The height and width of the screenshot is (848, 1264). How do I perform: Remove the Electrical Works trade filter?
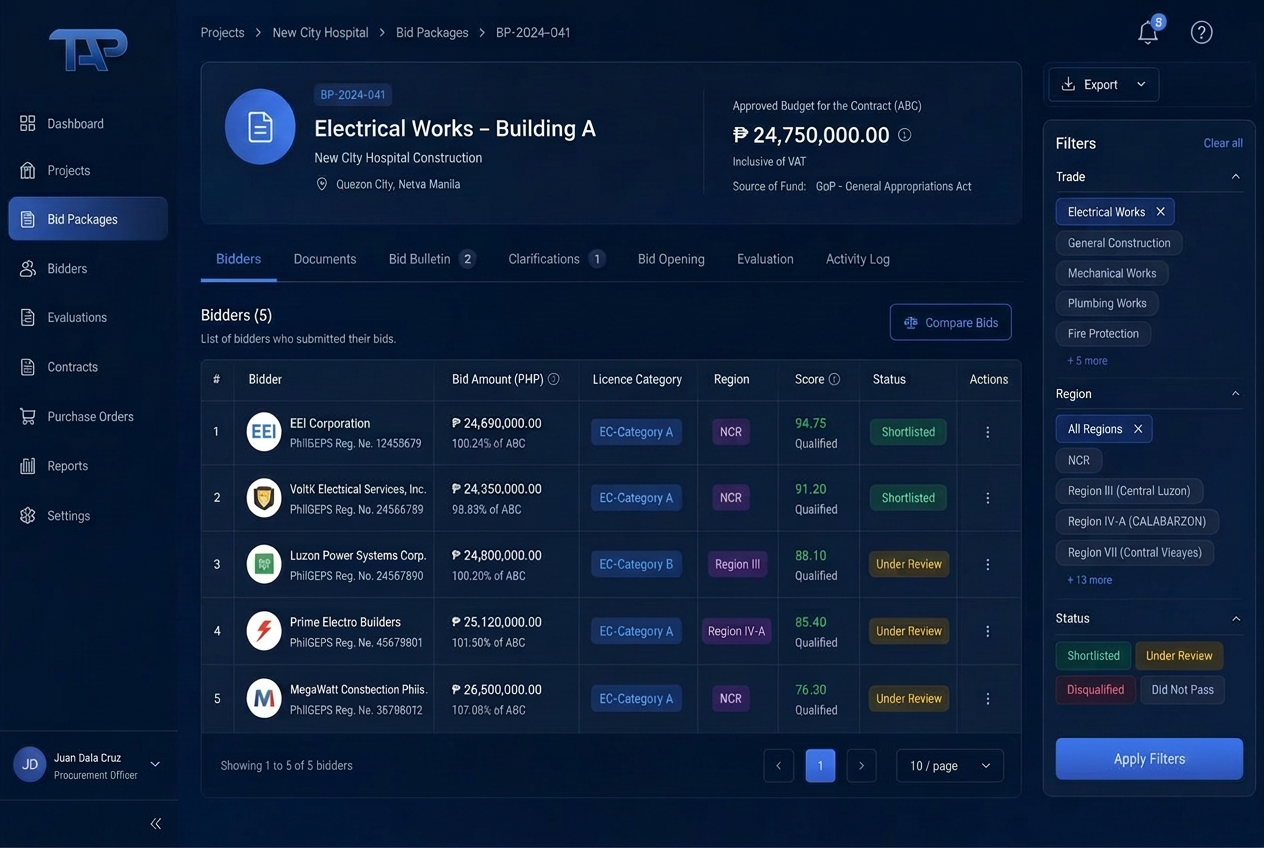[x=1160, y=212]
